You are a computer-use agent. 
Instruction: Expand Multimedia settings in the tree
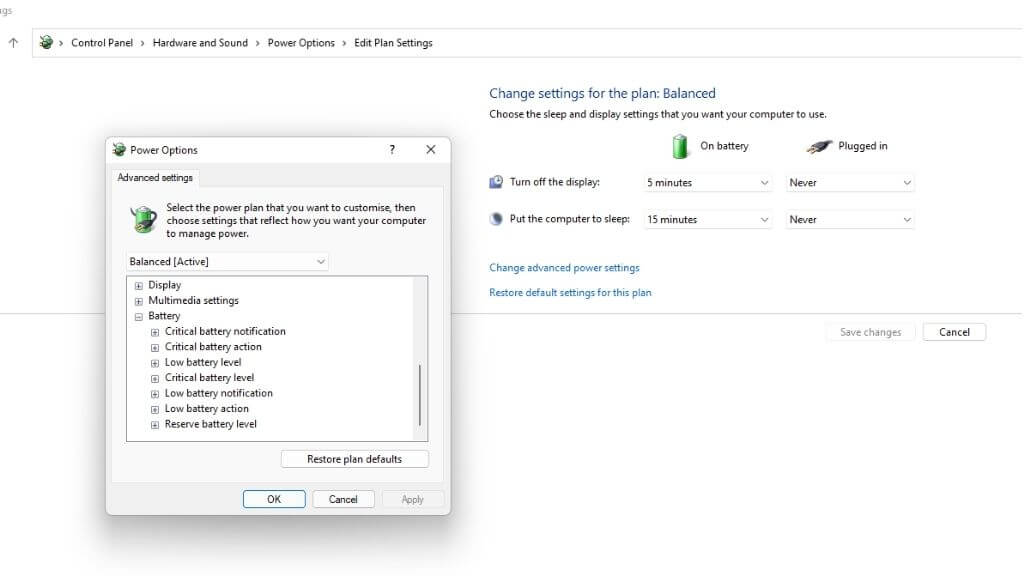(x=139, y=301)
